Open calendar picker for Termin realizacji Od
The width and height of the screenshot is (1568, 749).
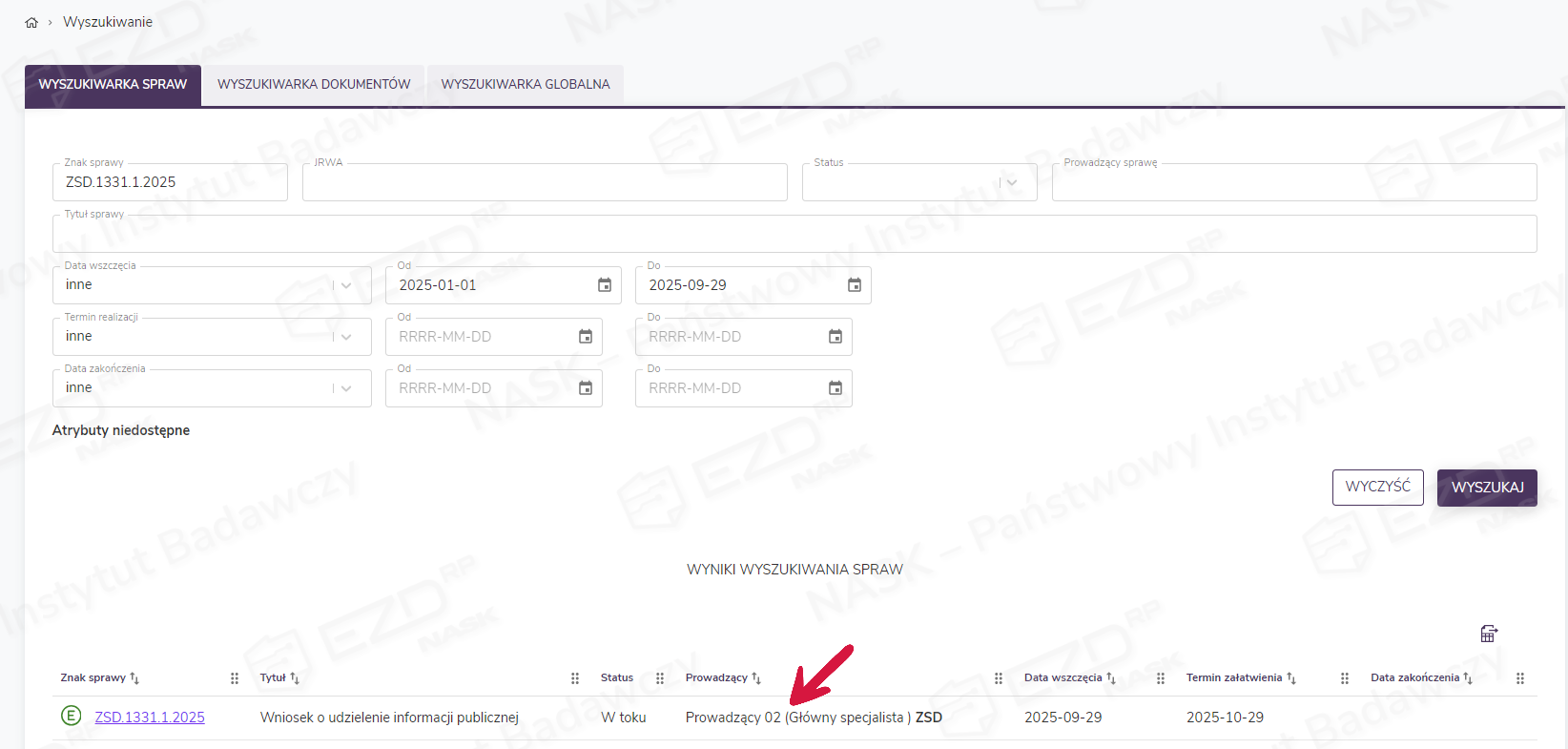(x=585, y=337)
